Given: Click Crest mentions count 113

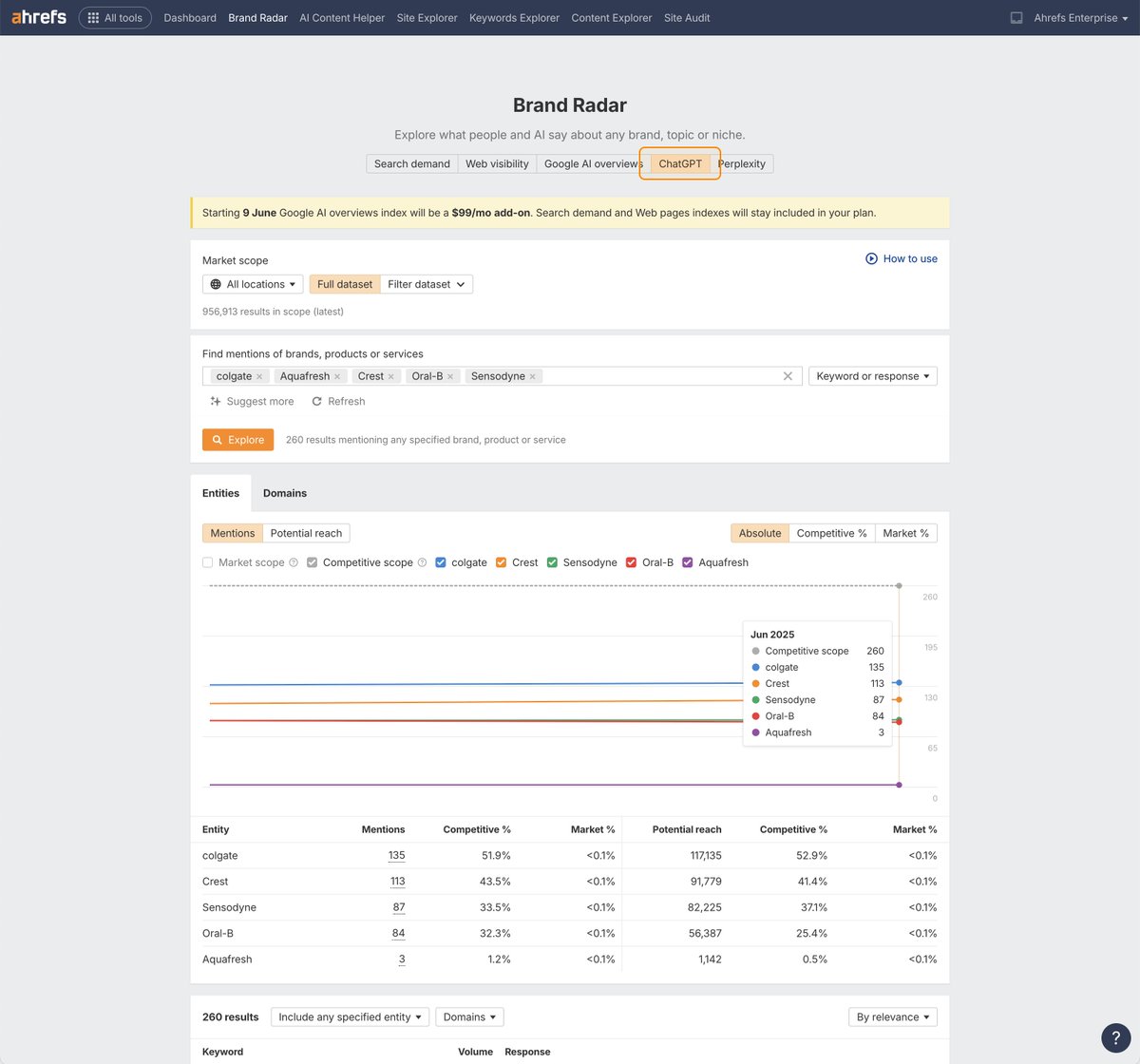Looking at the screenshot, I should [398, 882].
